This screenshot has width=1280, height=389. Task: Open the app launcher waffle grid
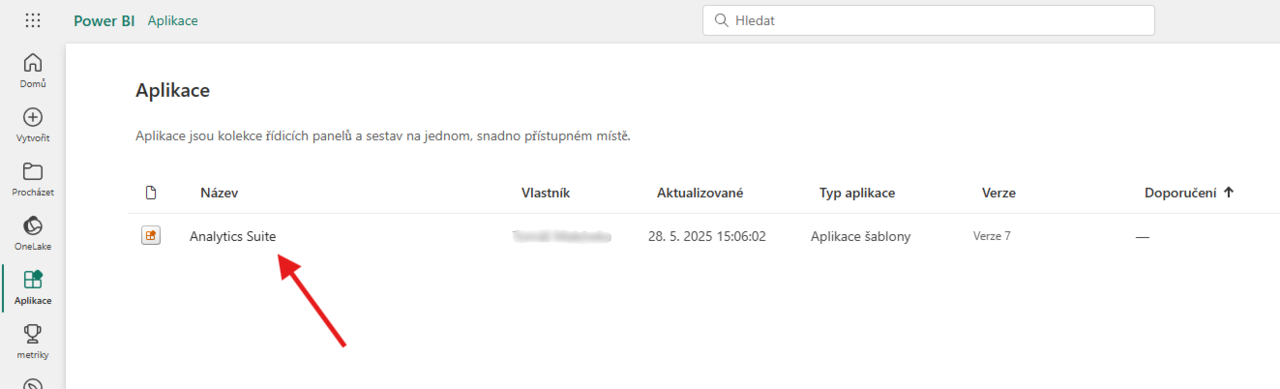point(33,20)
